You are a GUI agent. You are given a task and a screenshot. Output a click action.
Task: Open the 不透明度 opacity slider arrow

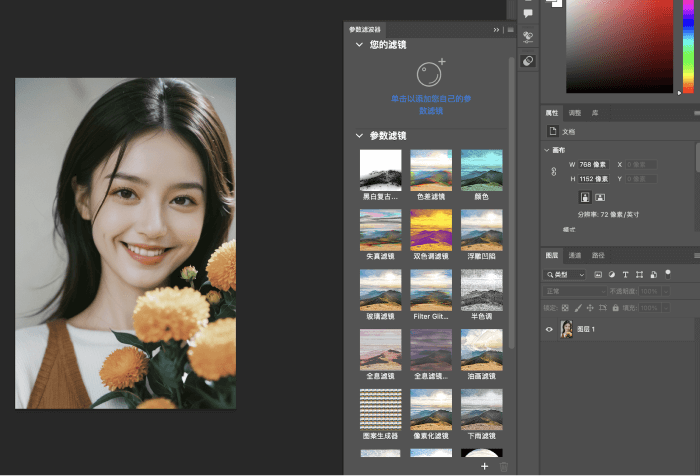(666, 291)
